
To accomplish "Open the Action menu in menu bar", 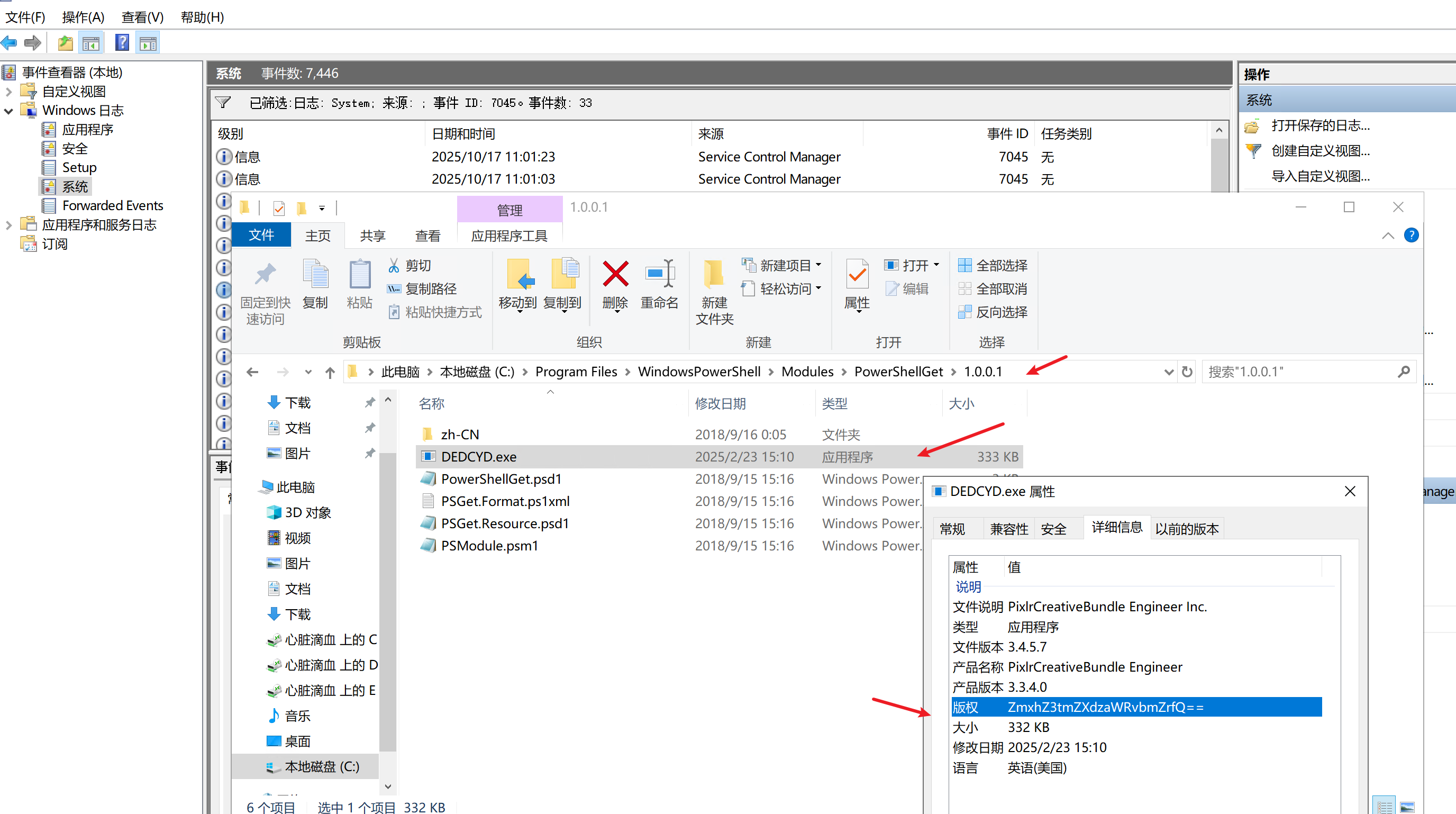I will (x=83, y=17).
